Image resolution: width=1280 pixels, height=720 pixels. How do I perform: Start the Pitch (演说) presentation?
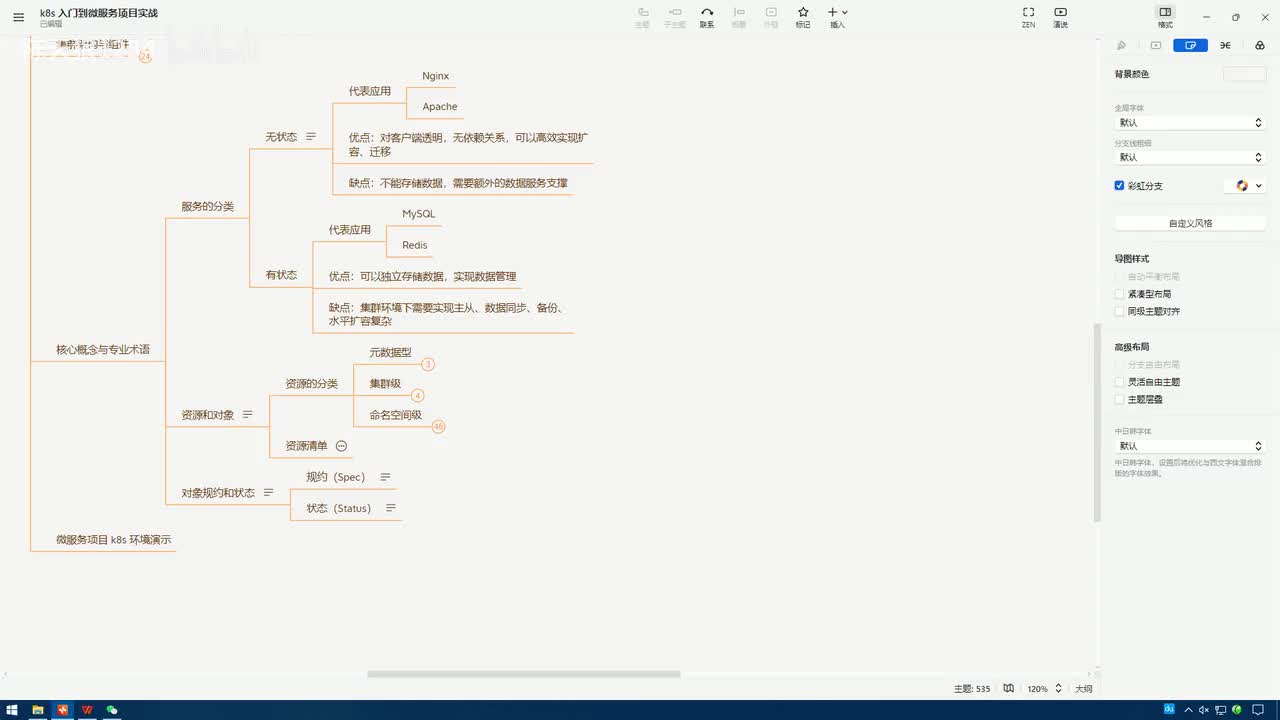coord(1060,17)
